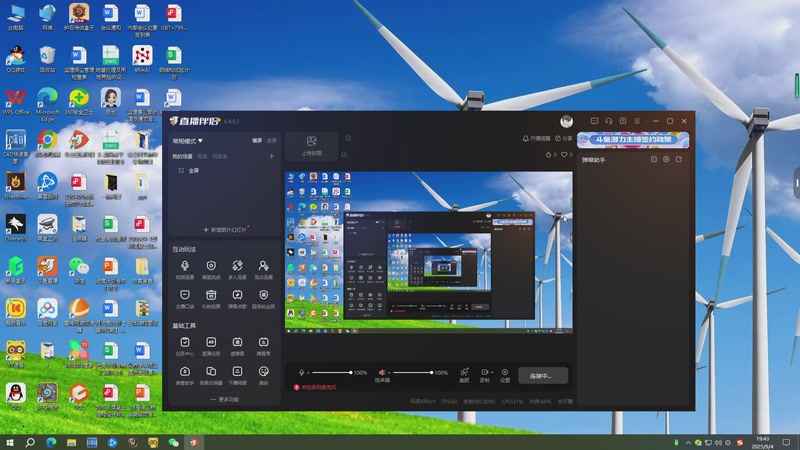Click the headset customer service icon
This screenshot has width=800, height=450.
tap(609, 121)
